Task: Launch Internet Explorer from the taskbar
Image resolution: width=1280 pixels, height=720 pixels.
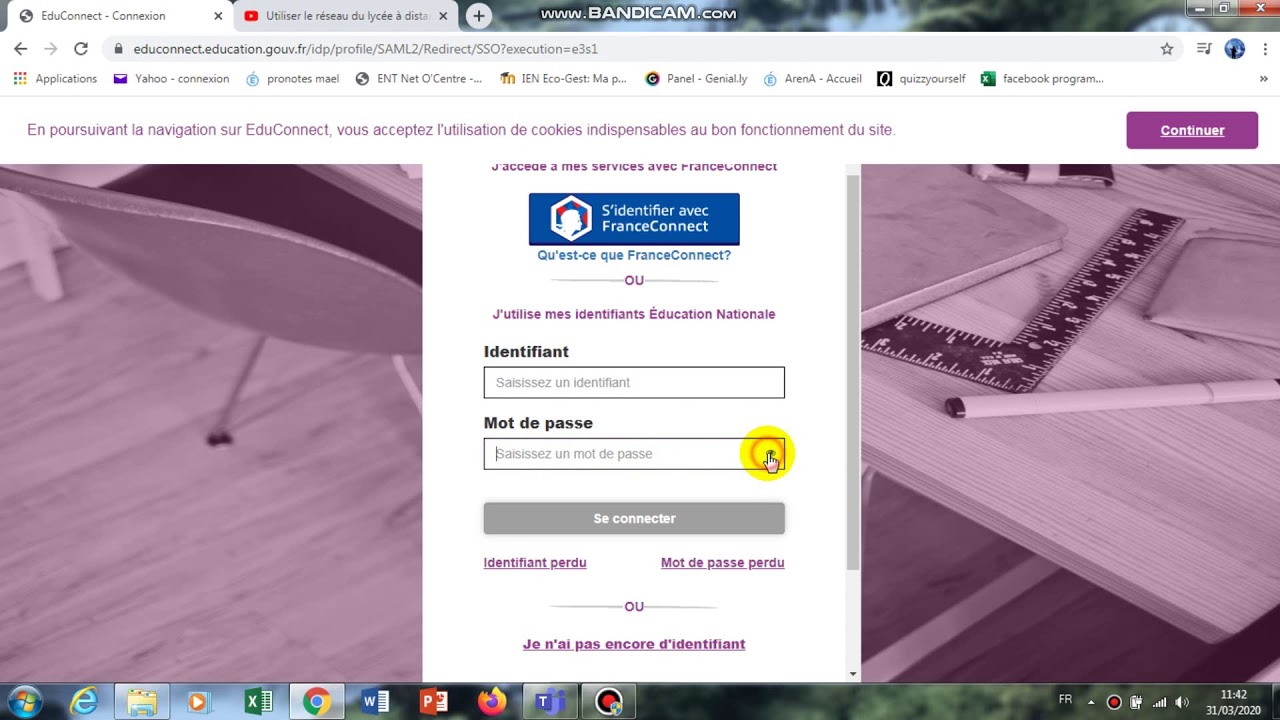Action: click(84, 702)
